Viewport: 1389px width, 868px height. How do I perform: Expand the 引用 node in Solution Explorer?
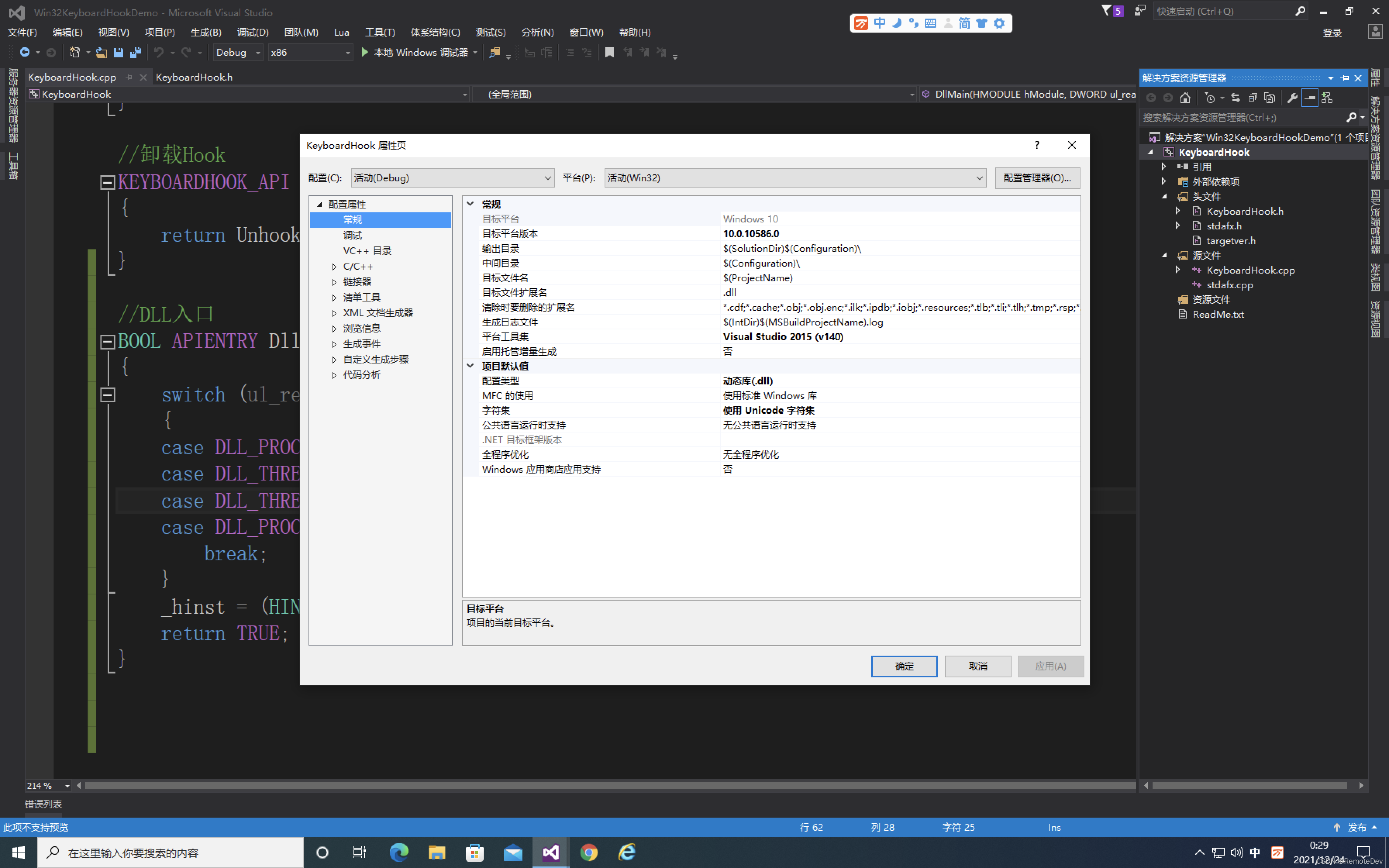click(x=1163, y=167)
